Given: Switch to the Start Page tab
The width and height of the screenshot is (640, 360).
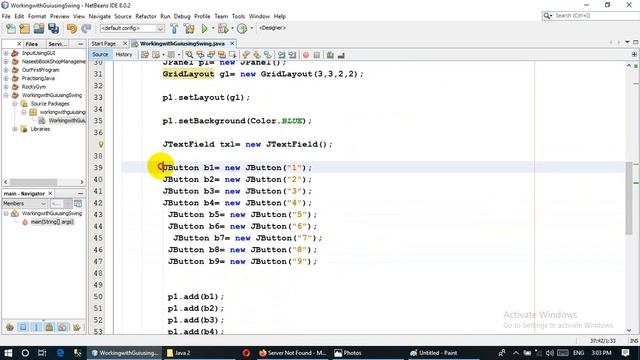Looking at the screenshot, I should click(x=104, y=43).
